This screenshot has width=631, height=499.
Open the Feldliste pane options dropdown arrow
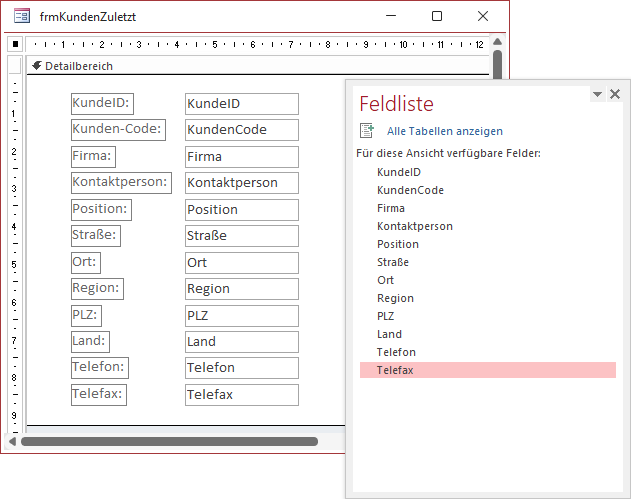597,94
